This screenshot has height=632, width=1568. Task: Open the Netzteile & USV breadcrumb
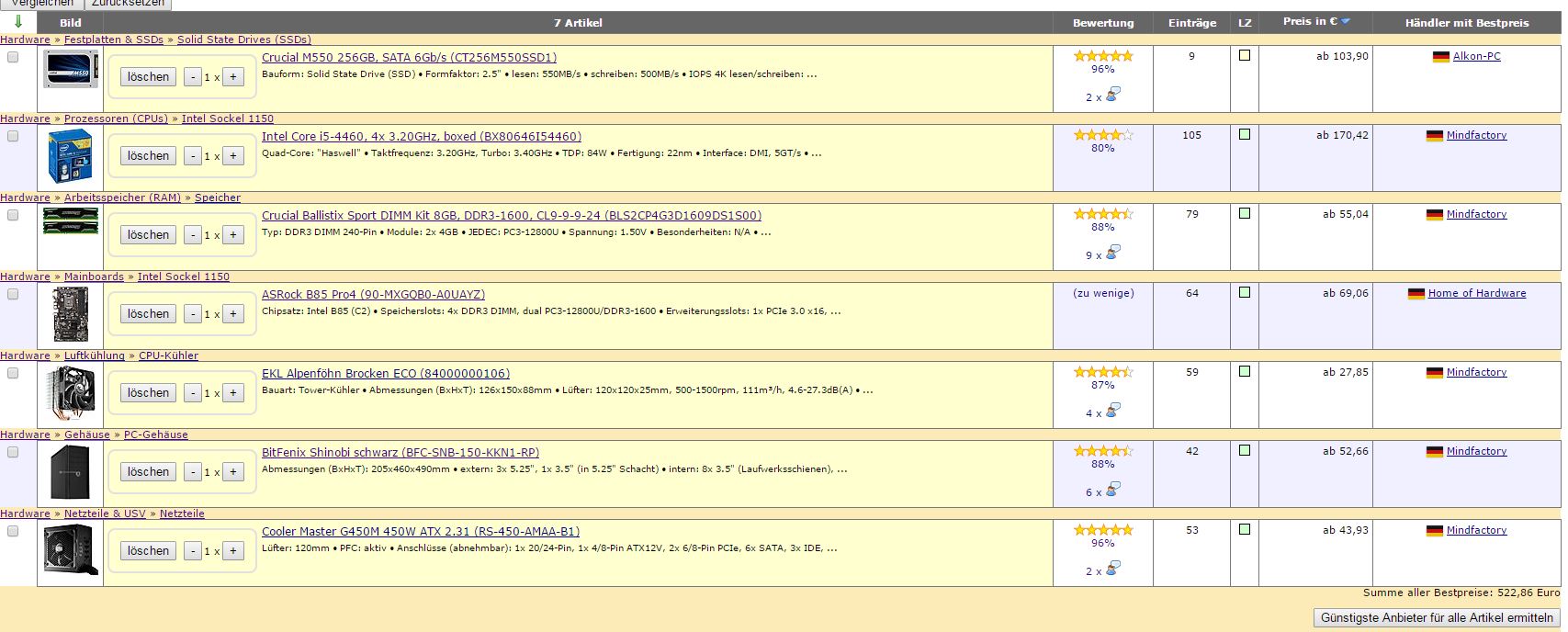point(105,513)
